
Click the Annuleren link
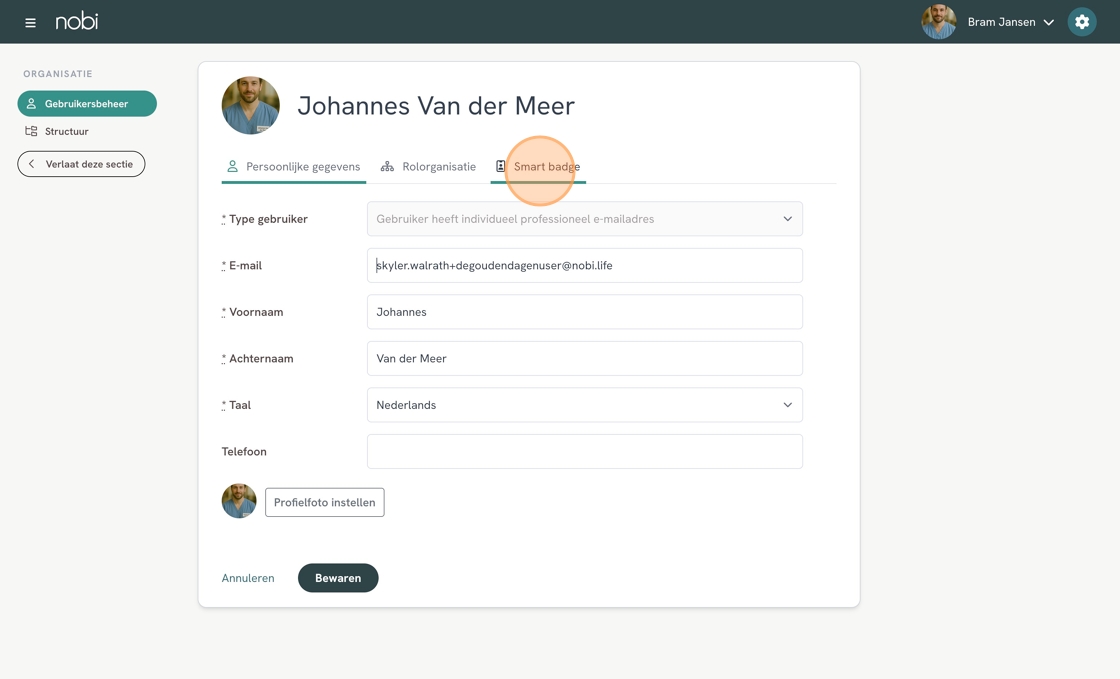248,578
